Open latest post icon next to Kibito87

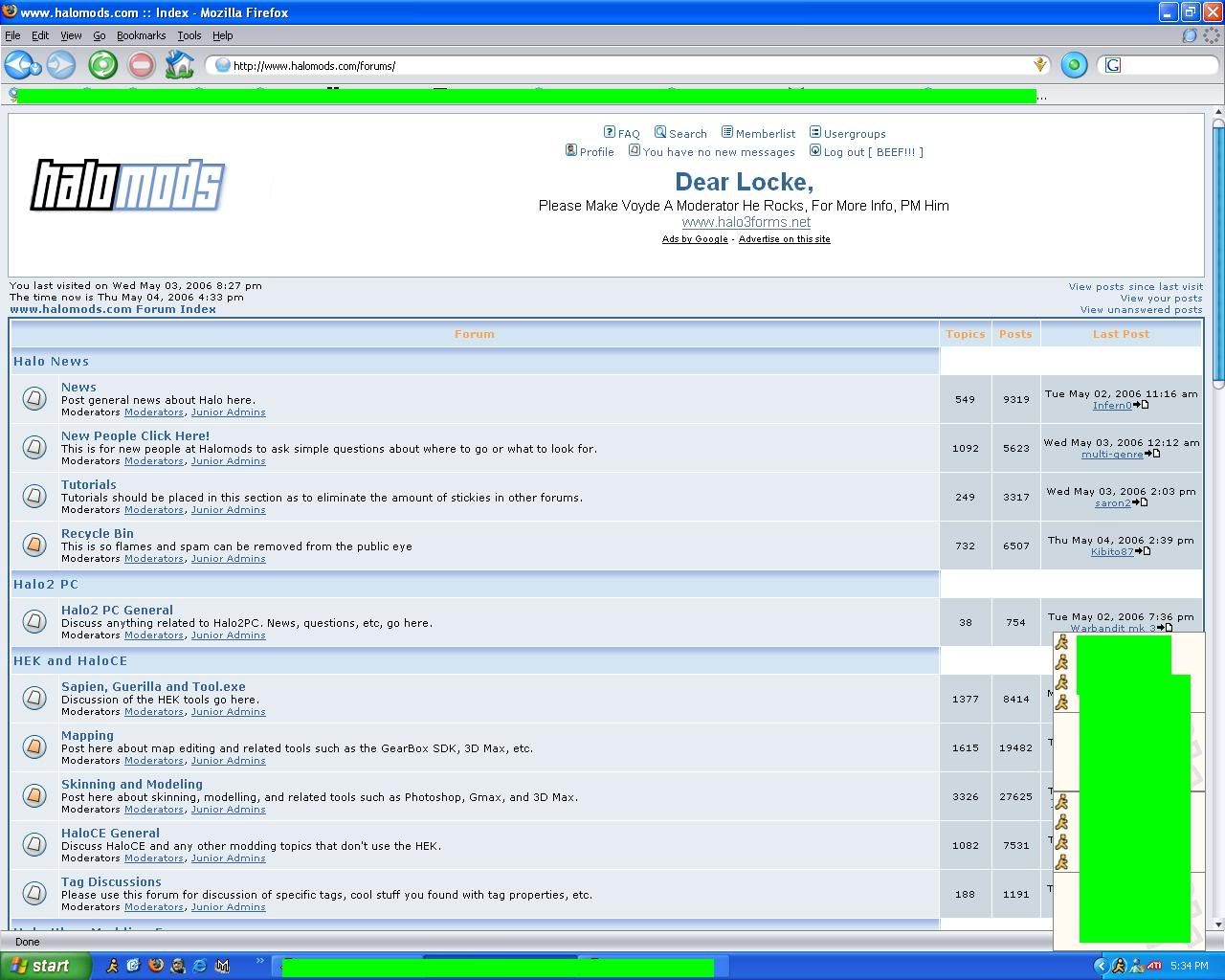1143,551
